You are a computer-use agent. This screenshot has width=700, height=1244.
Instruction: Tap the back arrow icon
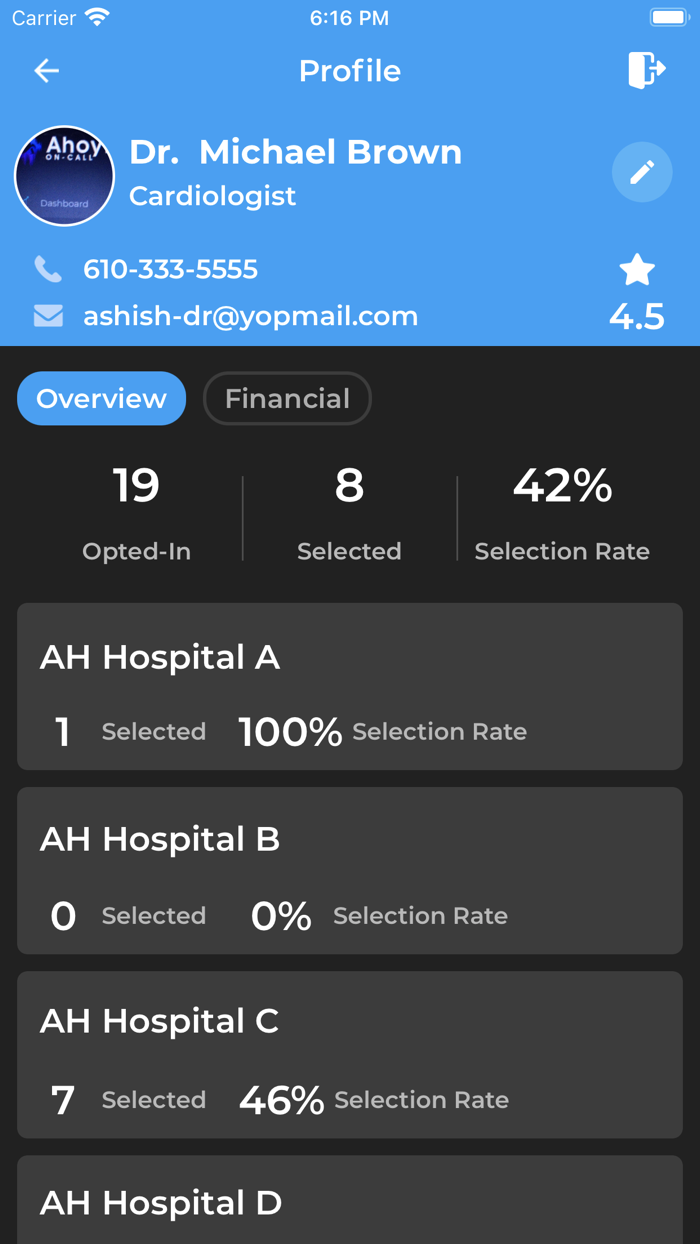pyautogui.click(x=47, y=71)
